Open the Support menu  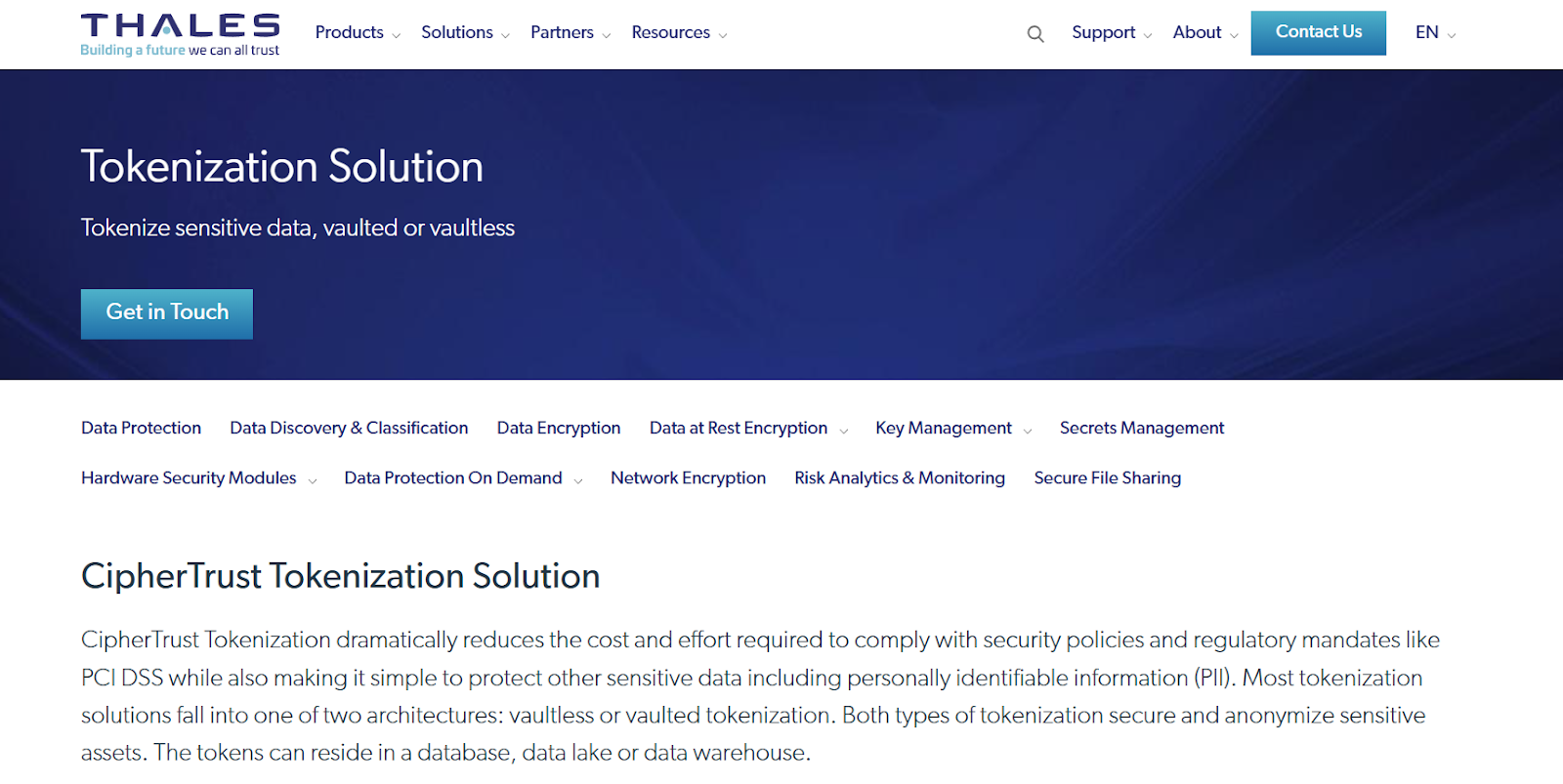(1103, 32)
